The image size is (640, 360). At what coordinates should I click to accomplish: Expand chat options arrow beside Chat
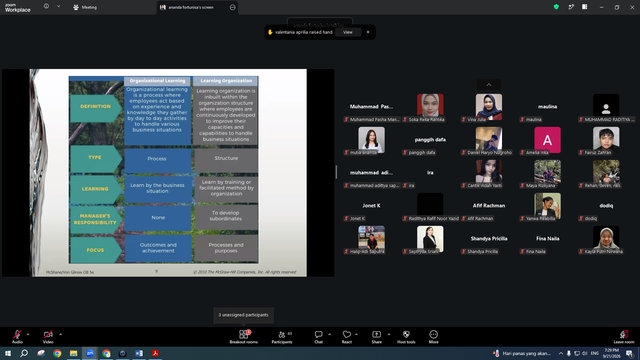[x=329, y=334]
